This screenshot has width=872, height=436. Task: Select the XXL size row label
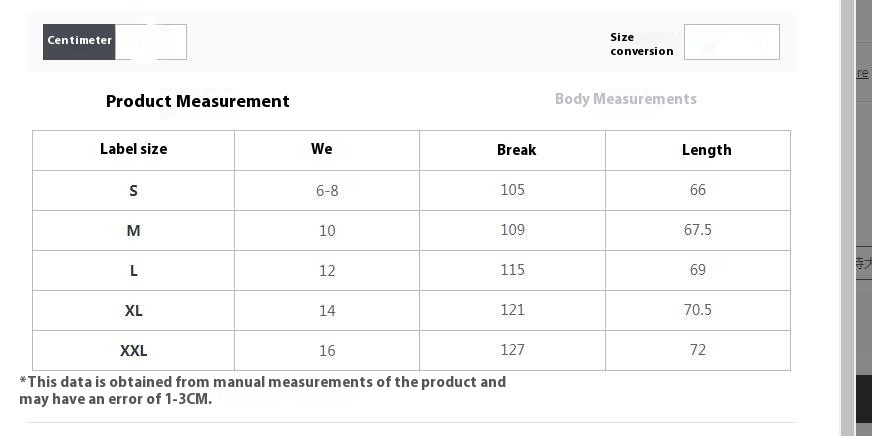tap(133, 351)
